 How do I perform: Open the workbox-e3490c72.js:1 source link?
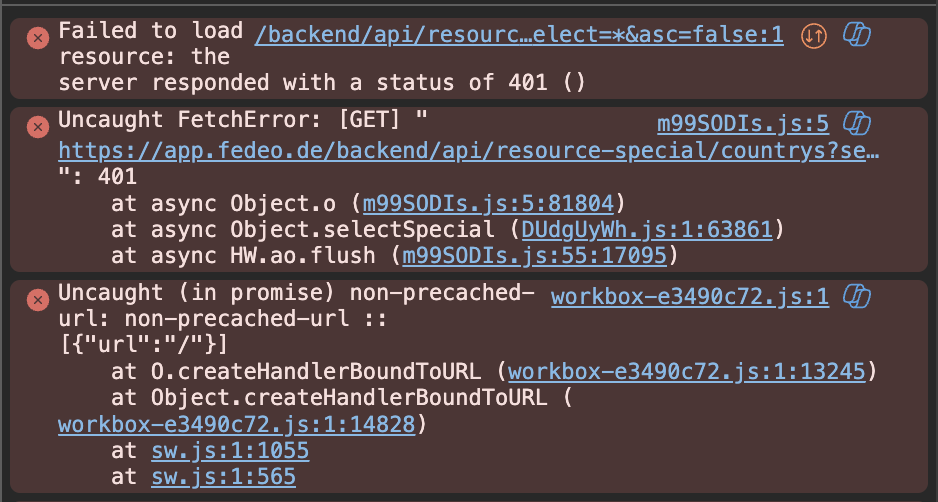pyautogui.click(x=690, y=296)
